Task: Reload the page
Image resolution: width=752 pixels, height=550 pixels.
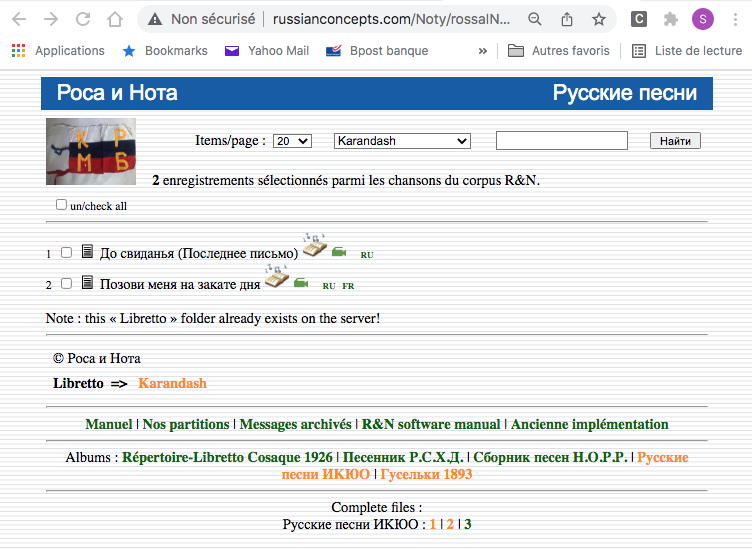Action: (83, 19)
